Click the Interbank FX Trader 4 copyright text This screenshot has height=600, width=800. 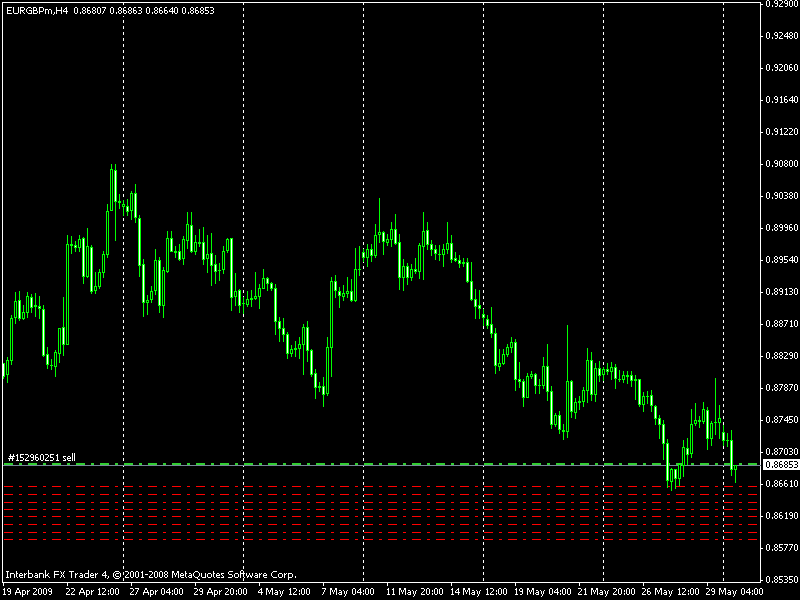pyautogui.click(x=150, y=575)
